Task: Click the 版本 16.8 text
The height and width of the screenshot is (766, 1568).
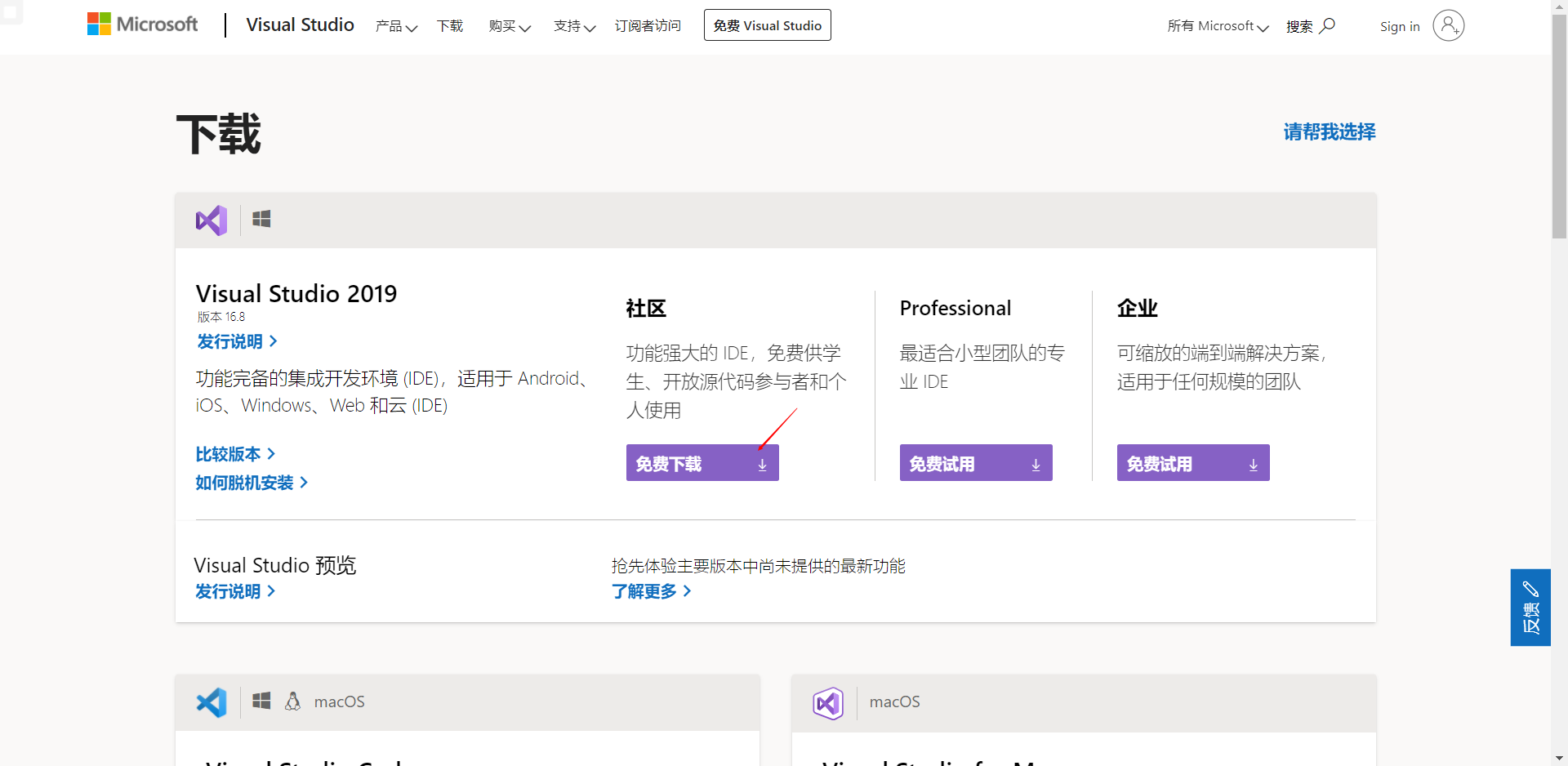Action: tap(220, 317)
